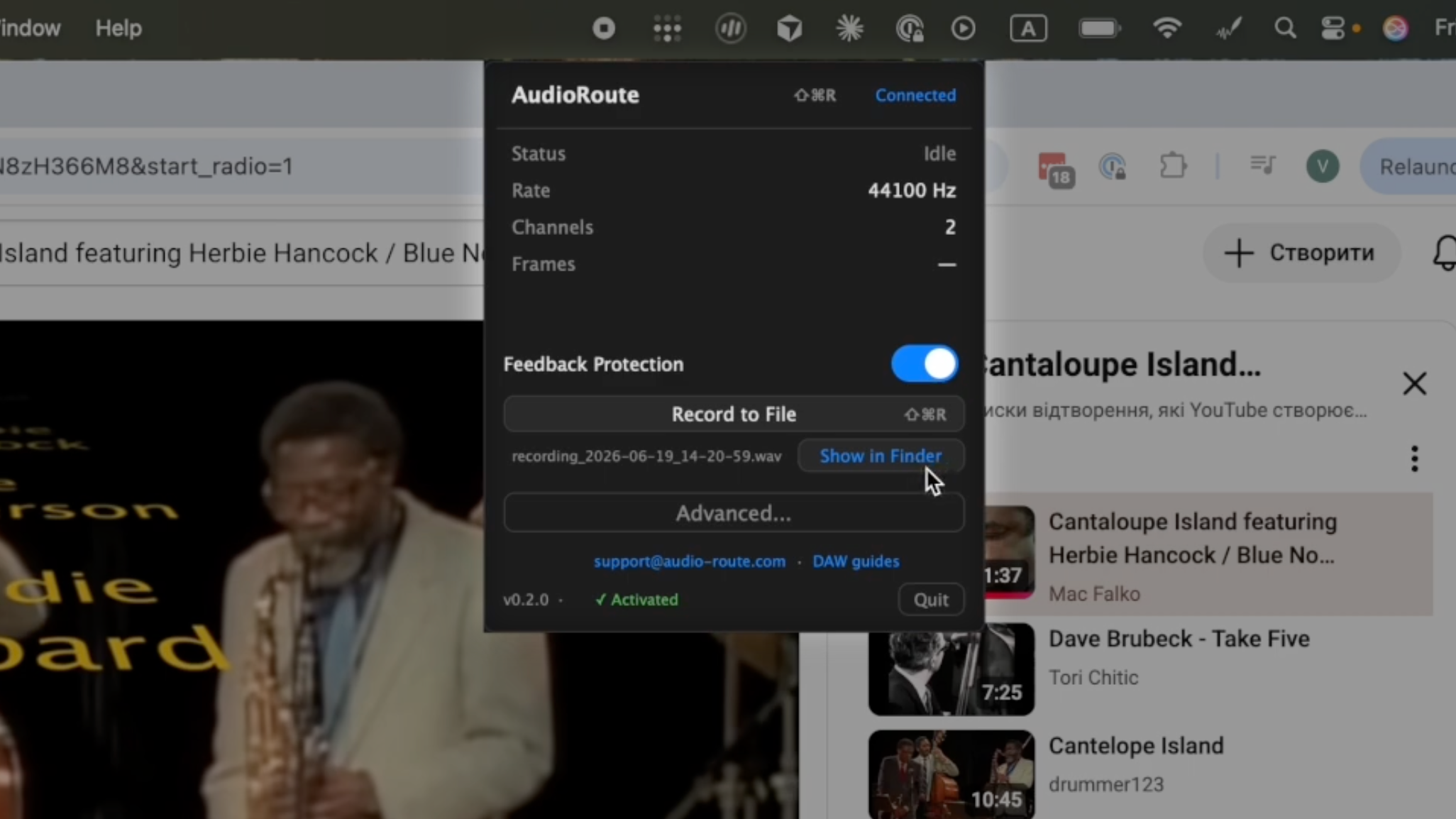Image resolution: width=1456 pixels, height=819 pixels.
Task: Open the playlist three-dot options menu
Action: click(1414, 458)
